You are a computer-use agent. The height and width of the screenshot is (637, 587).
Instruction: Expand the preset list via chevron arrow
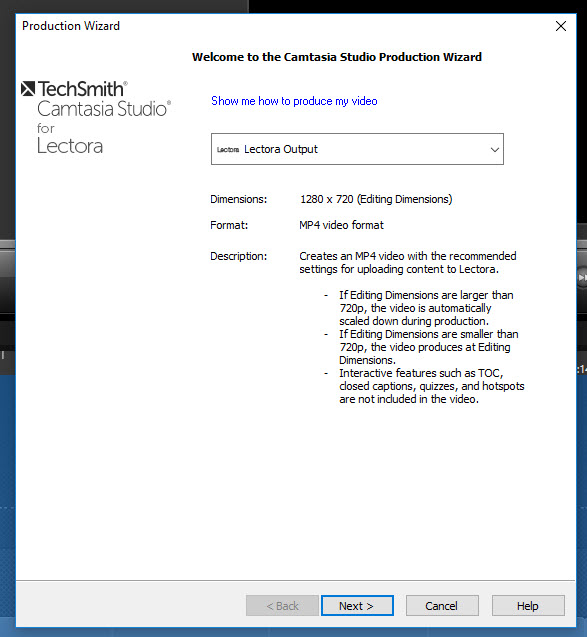pyautogui.click(x=494, y=150)
